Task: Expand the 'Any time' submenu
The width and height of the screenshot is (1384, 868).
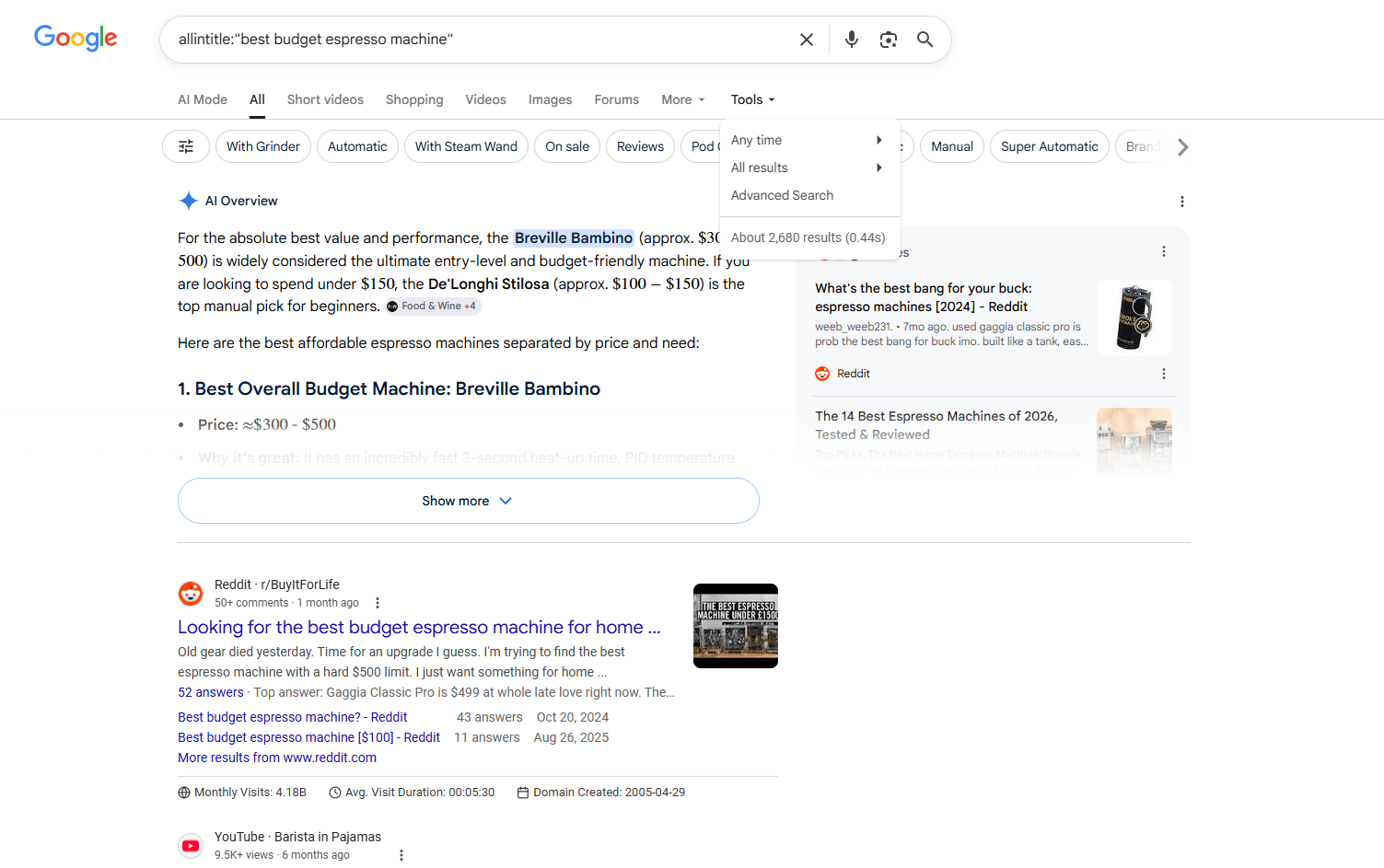Action: pos(810,140)
